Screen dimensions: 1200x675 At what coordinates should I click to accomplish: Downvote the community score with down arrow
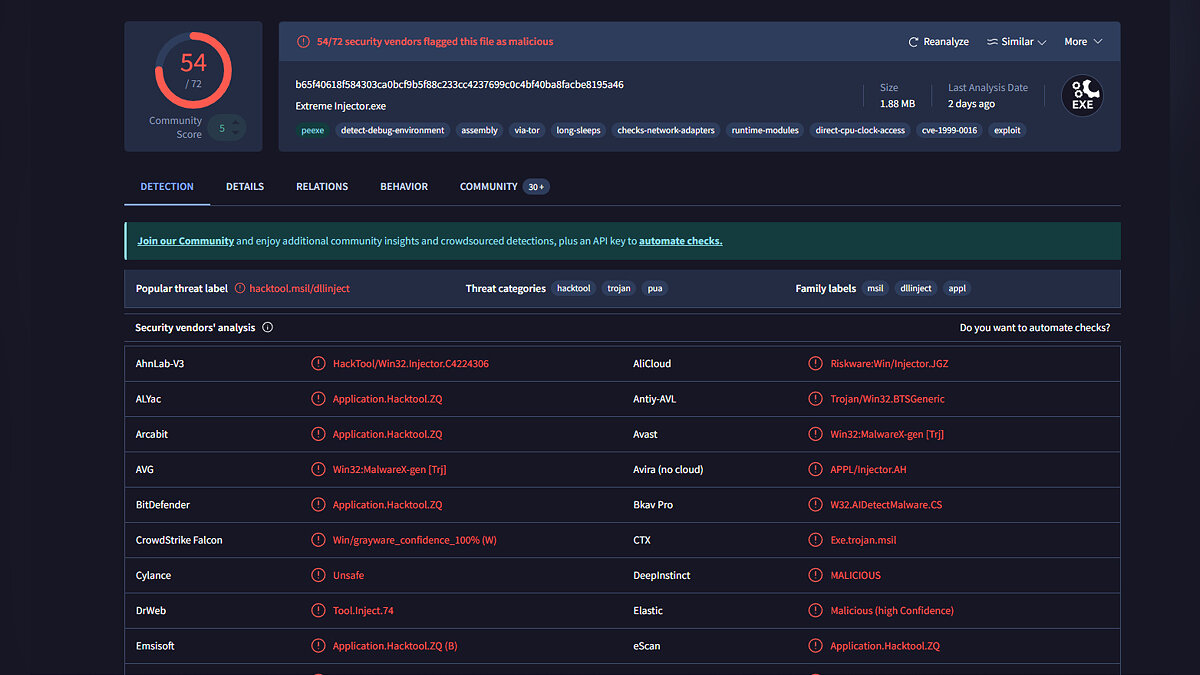tap(236, 133)
